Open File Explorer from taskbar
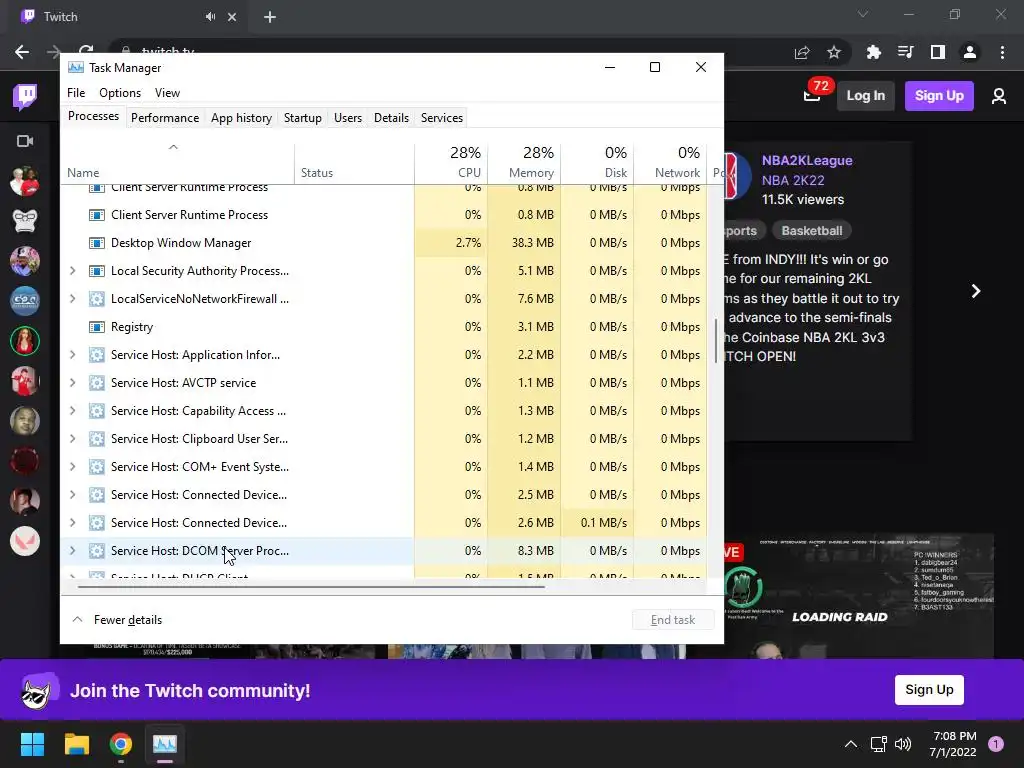This screenshot has height=768, width=1024. 76,744
